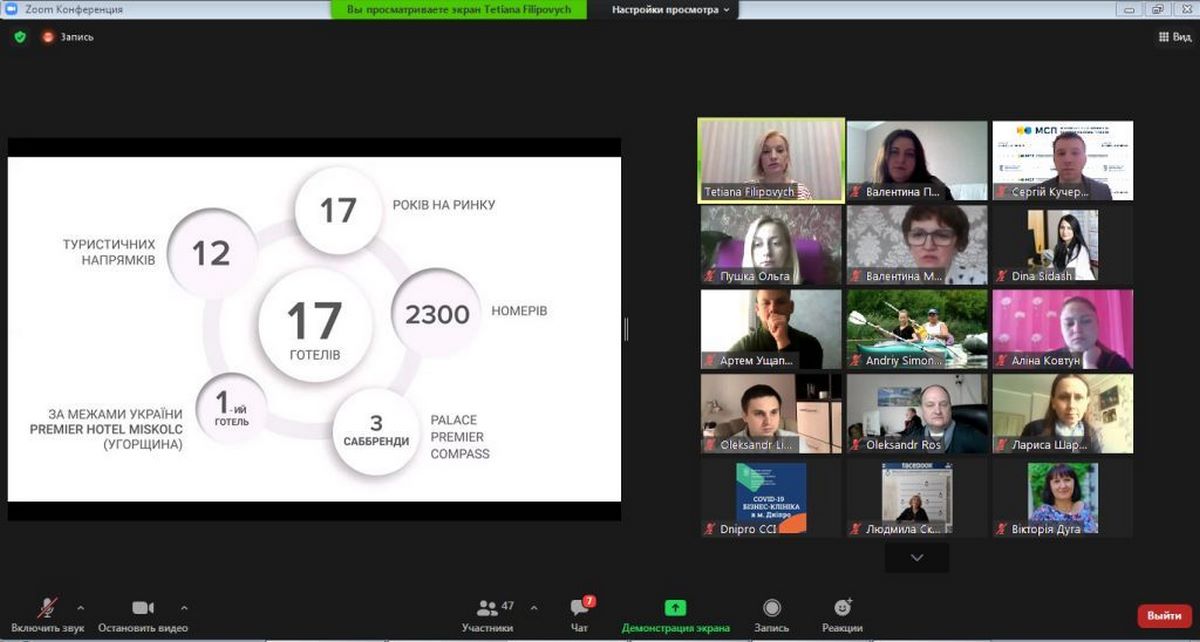
Task: Click the green encryption shield icon
Action: pyautogui.click(x=20, y=37)
